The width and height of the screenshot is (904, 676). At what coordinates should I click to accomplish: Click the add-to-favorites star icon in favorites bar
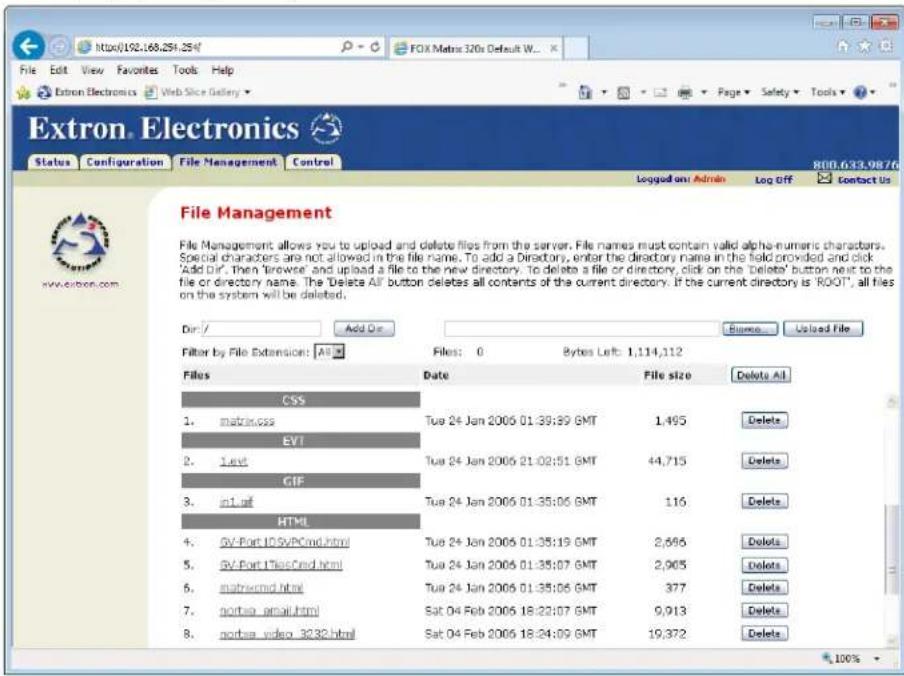23,92
